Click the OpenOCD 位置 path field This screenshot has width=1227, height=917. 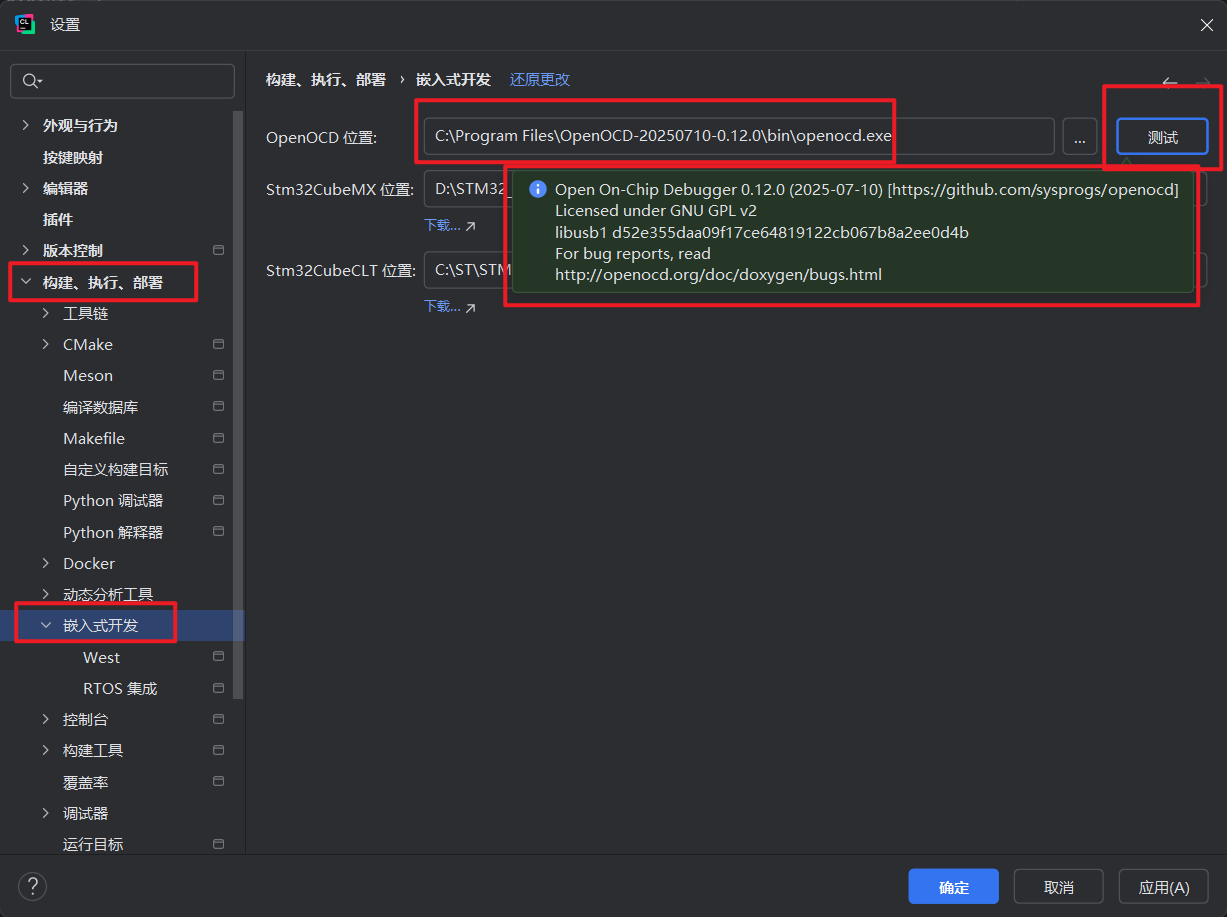pos(739,137)
